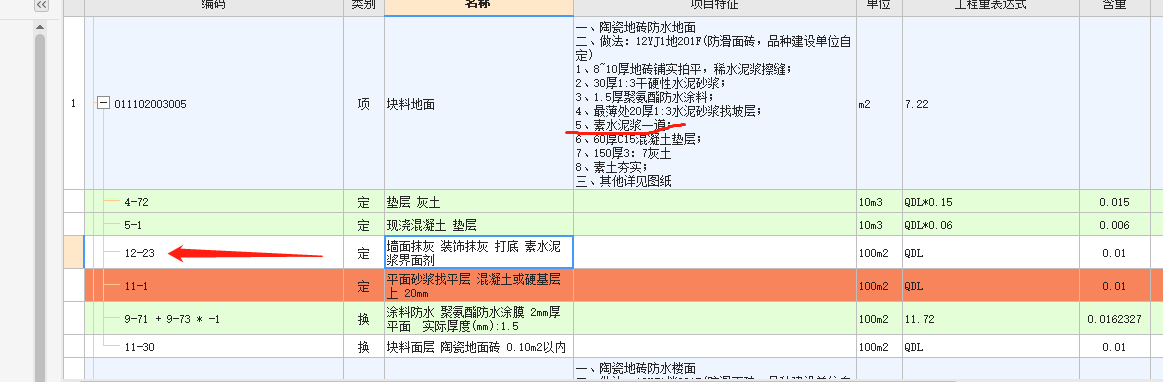Click unit 100m2 in row 11-30
The width and height of the screenshot is (1163, 382).
click(x=879, y=346)
